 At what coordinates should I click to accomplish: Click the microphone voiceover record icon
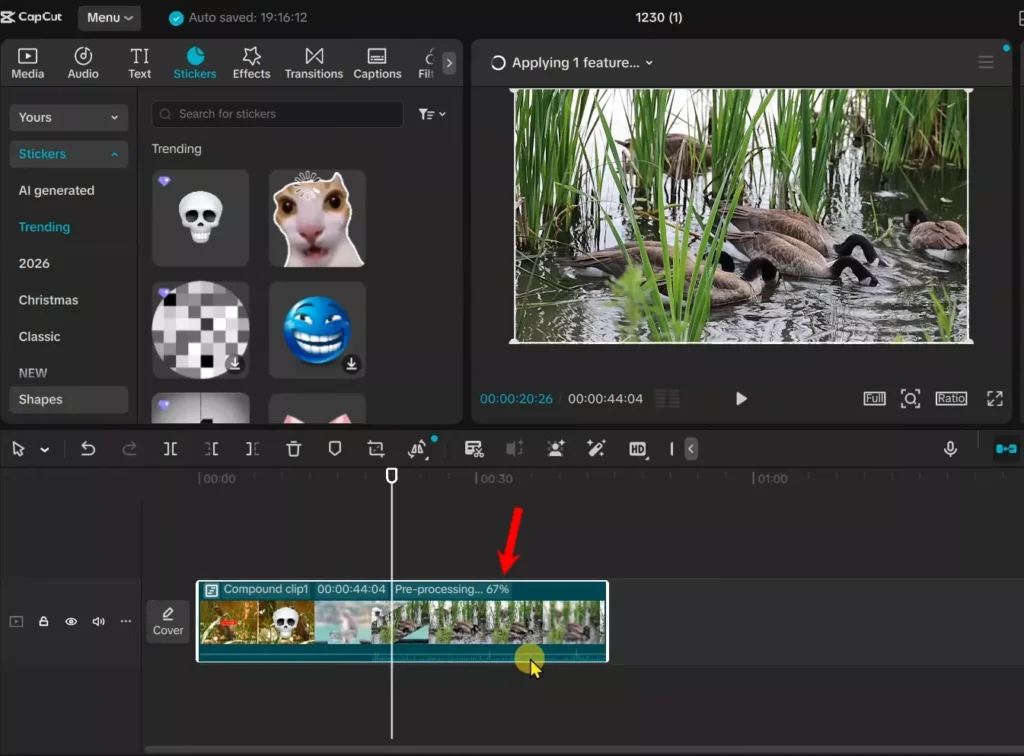tap(951, 449)
